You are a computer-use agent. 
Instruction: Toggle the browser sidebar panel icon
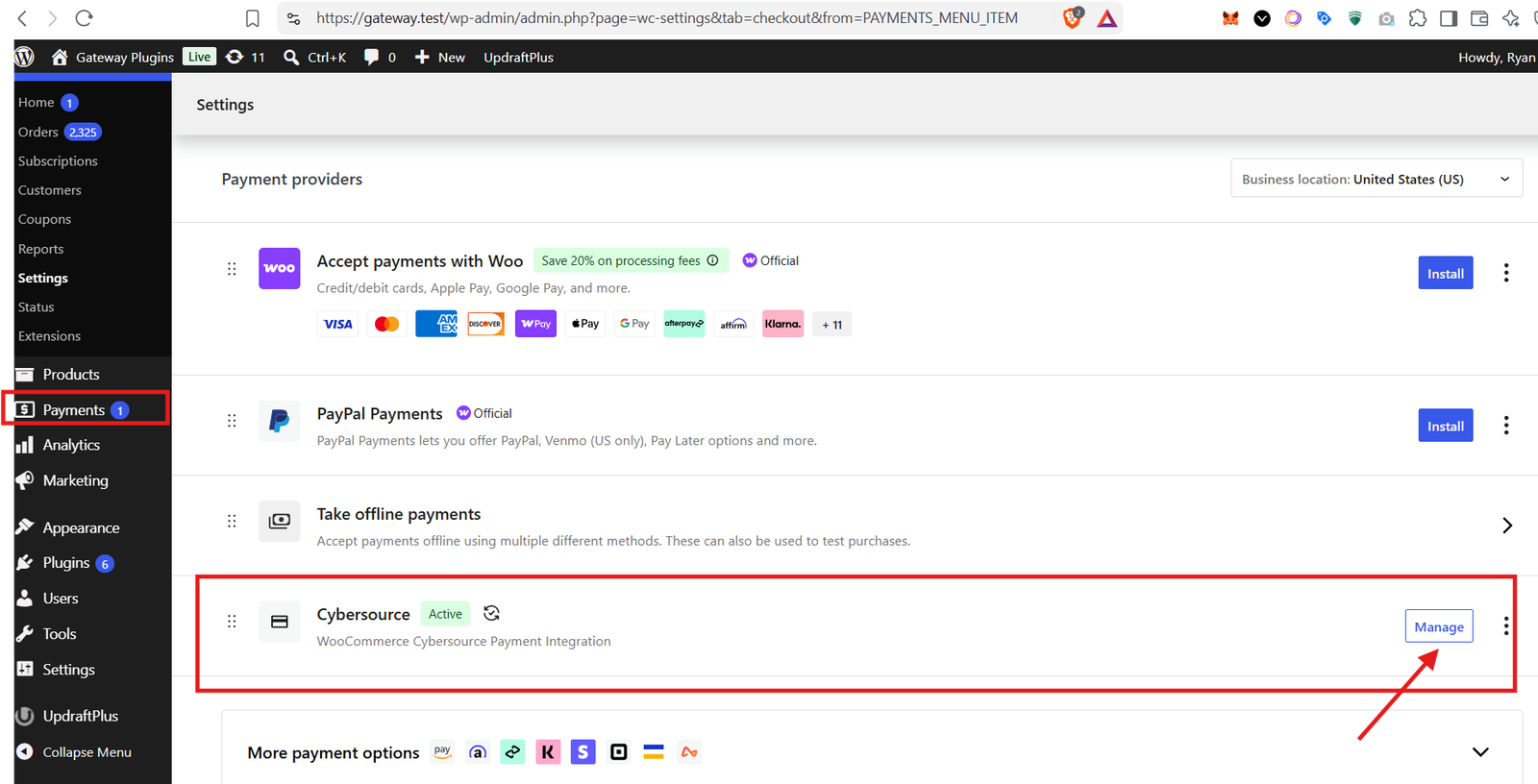(1449, 18)
